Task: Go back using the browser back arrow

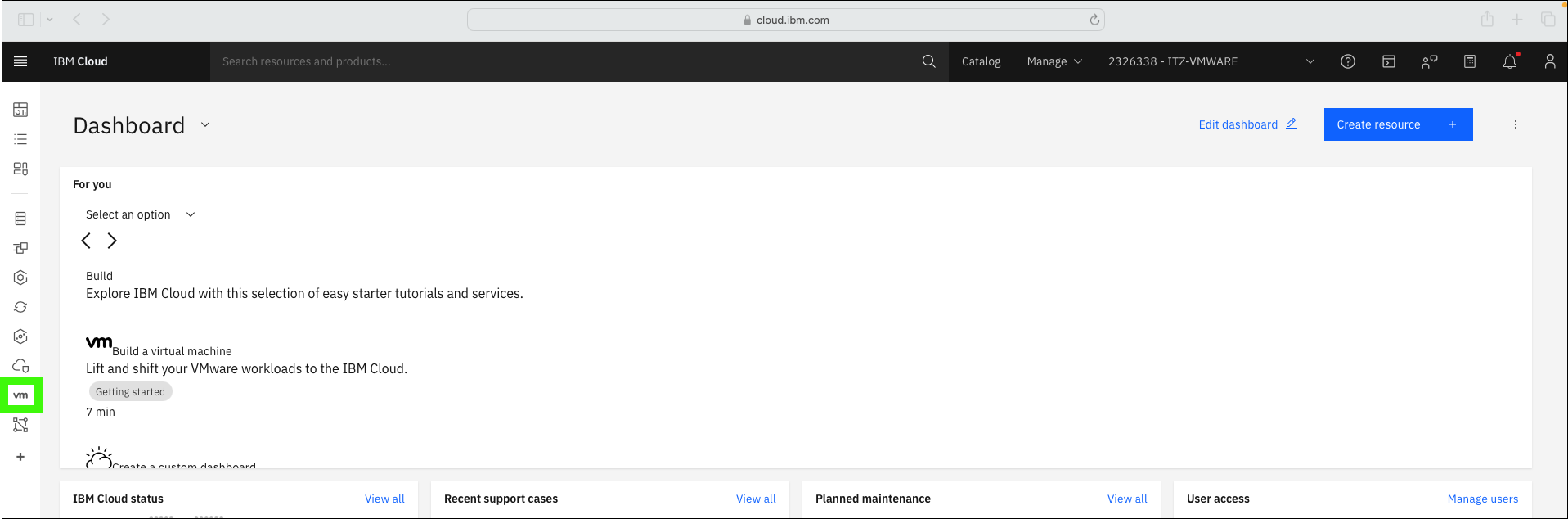Action: [x=77, y=20]
